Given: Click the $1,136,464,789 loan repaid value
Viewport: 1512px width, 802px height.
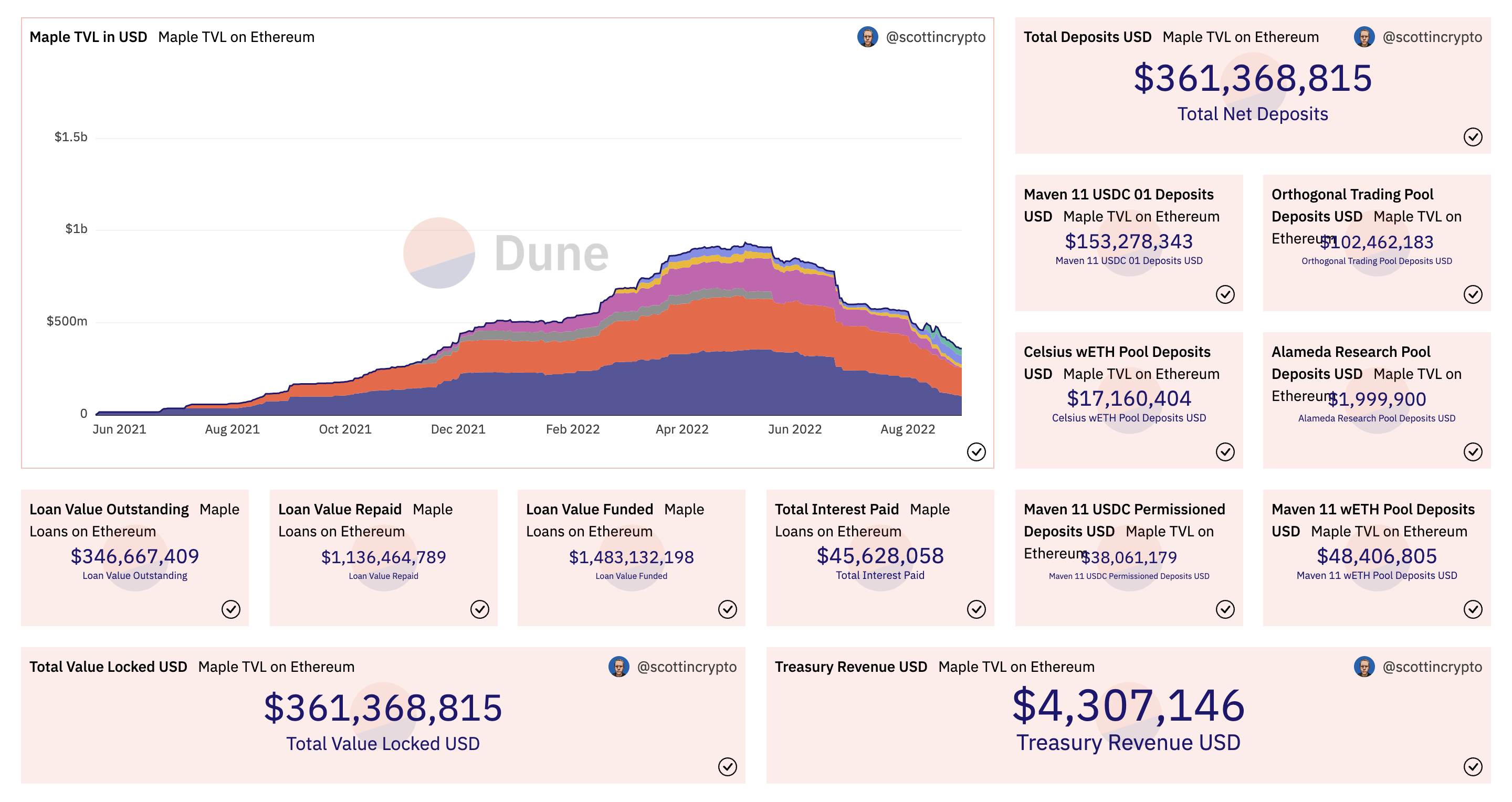Looking at the screenshot, I should (x=383, y=557).
